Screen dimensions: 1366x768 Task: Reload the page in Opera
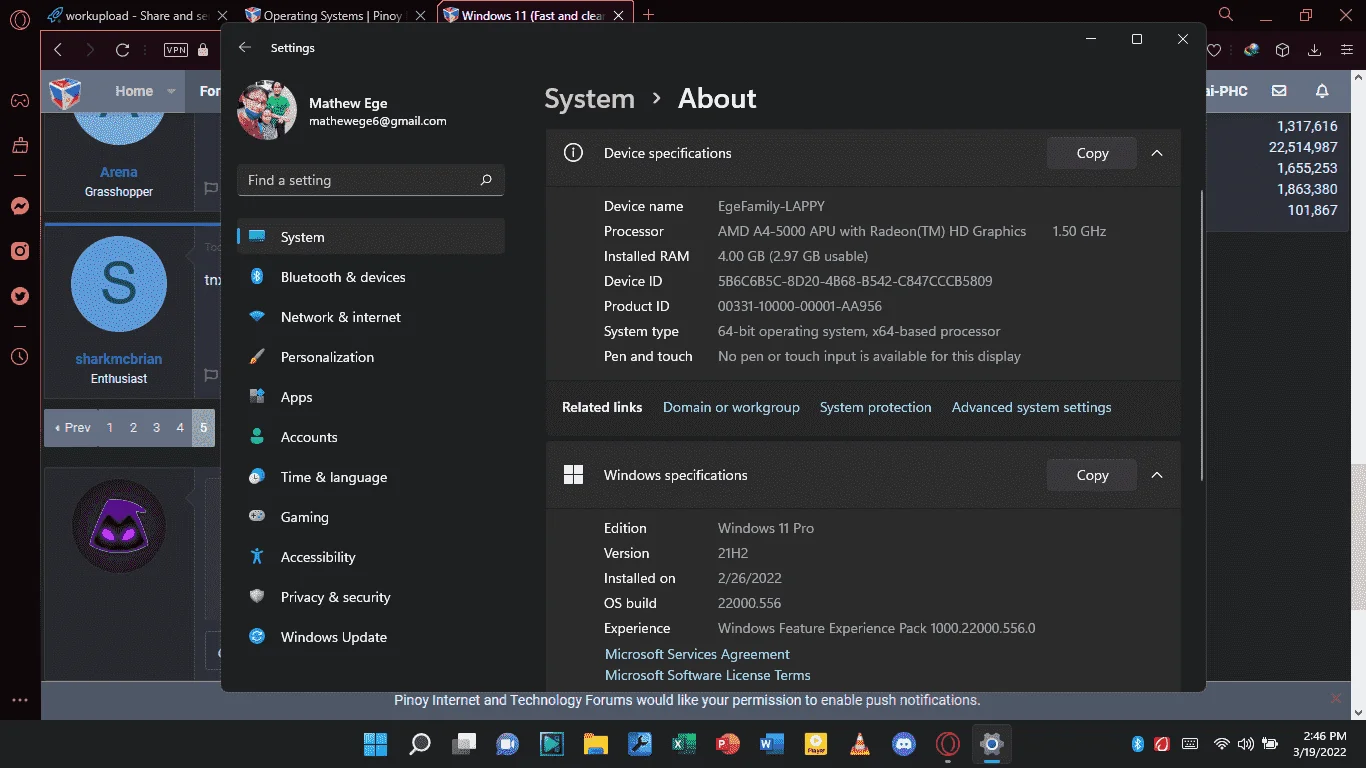pyautogui.click(x=122, y=50)
